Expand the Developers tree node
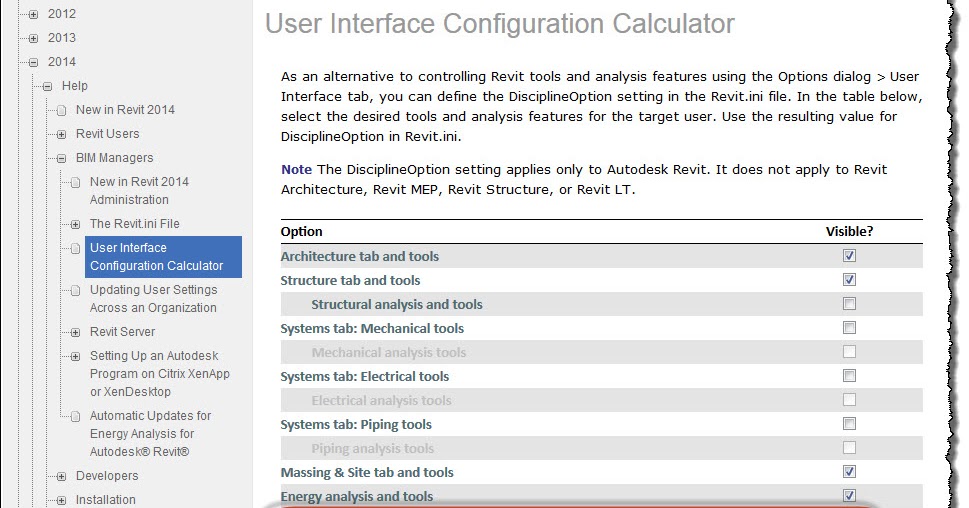 pyautogui.click(x=61, y=476)
